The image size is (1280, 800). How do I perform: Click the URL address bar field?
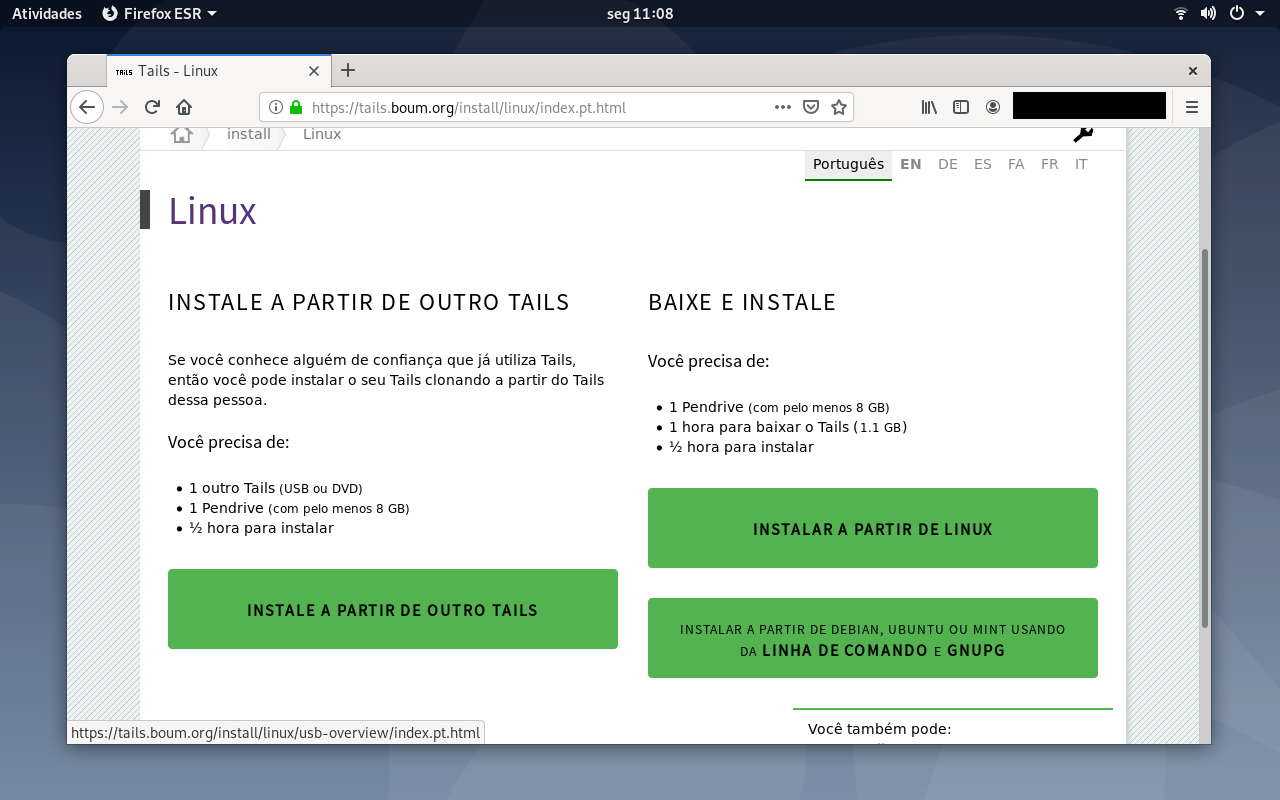coord(540,107)
